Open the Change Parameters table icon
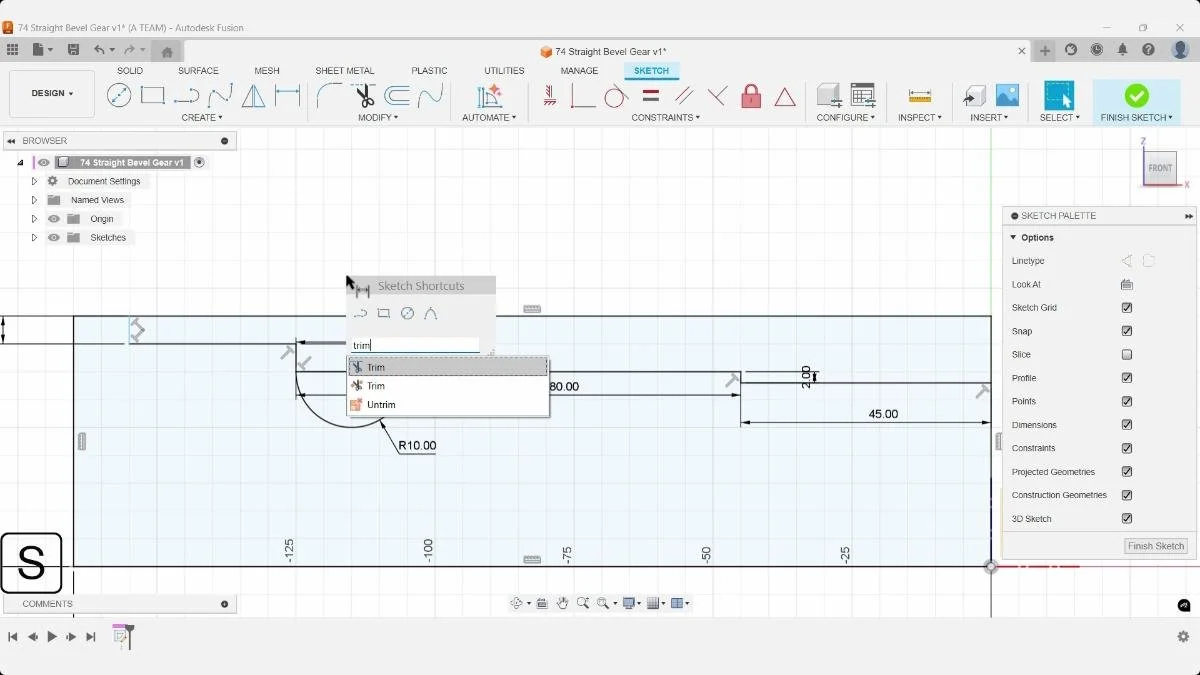1200x675 pixels. (863, 96)
